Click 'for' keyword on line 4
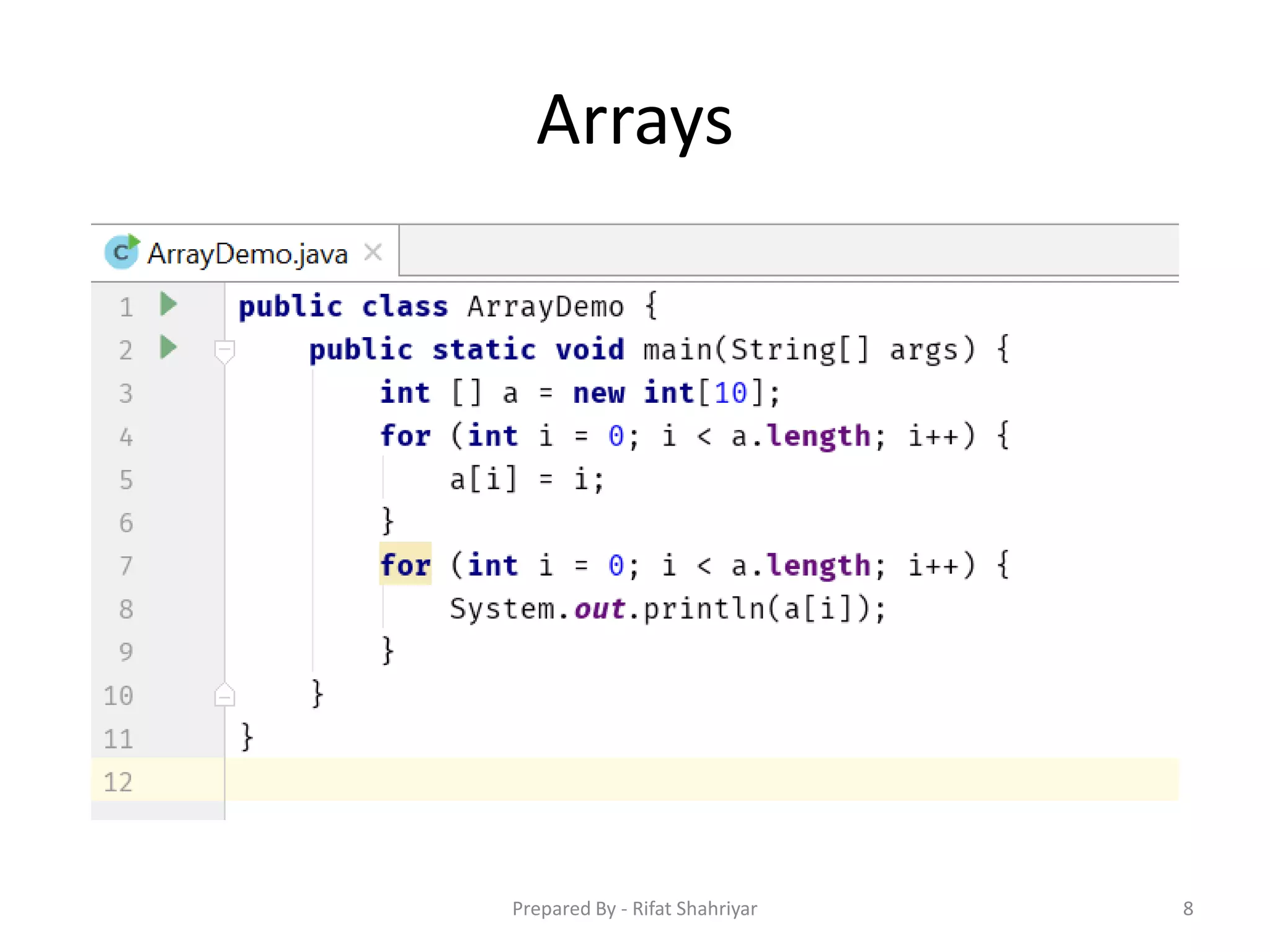The height and width of the screenshot is (952, 1270). coord(405,436)
